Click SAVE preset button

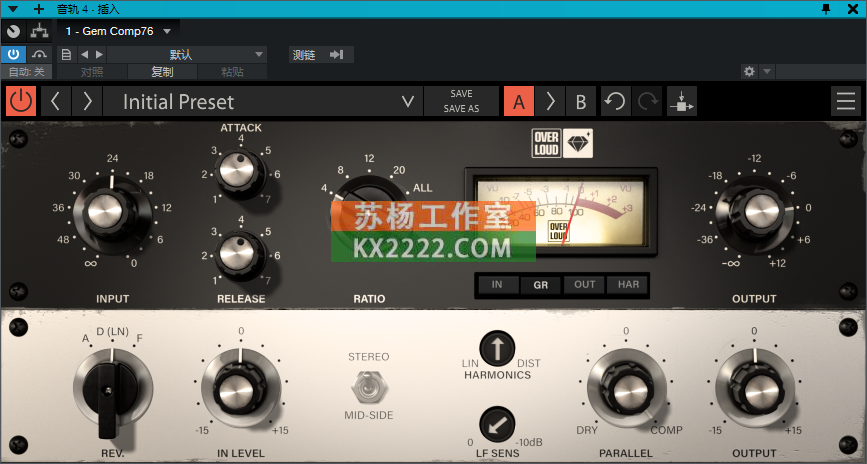click(x=461, y=93)
